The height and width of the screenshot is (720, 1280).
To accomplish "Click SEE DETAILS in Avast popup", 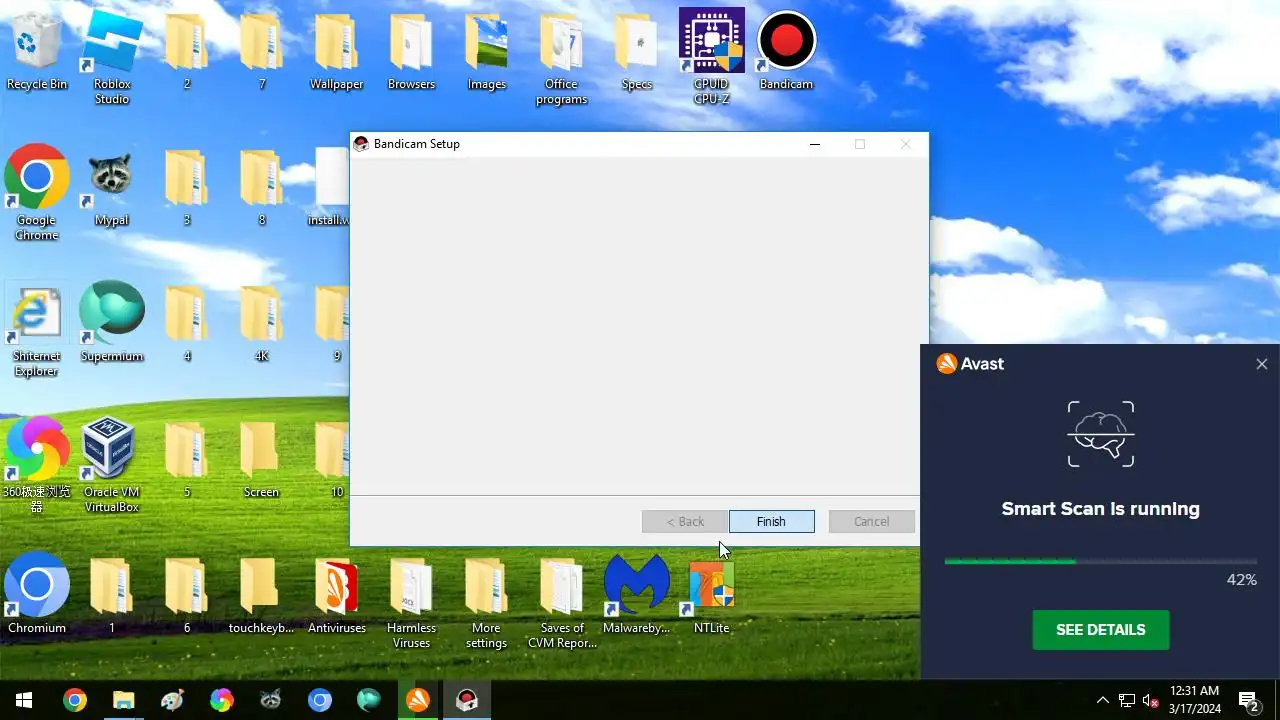I will coord(1100,630).
